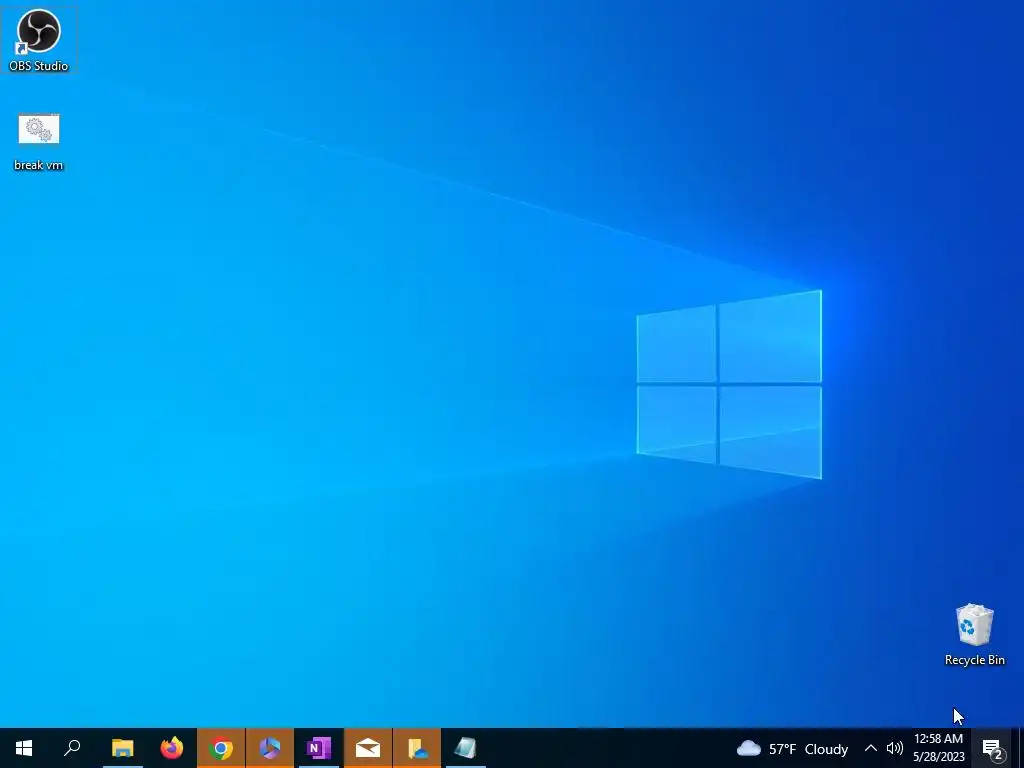Switch to OneNote in the taskbar
Viewport: 1024px width, 768px height.
point(319,748)
